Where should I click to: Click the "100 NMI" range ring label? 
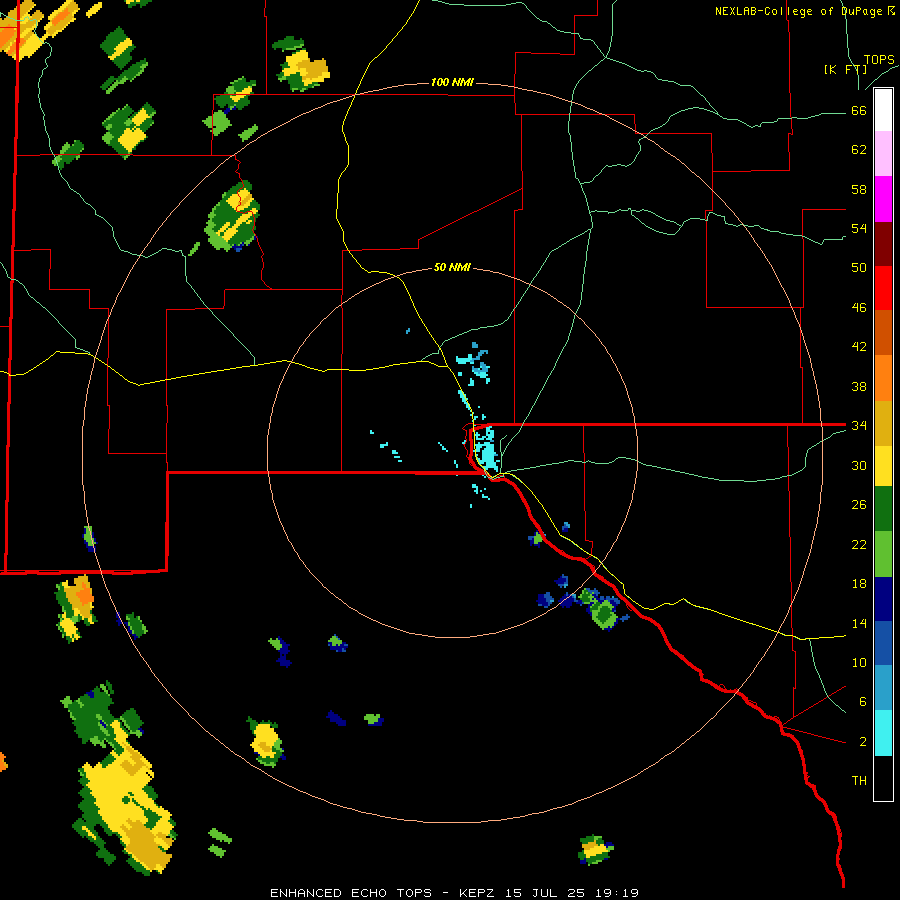pos(452,82)
